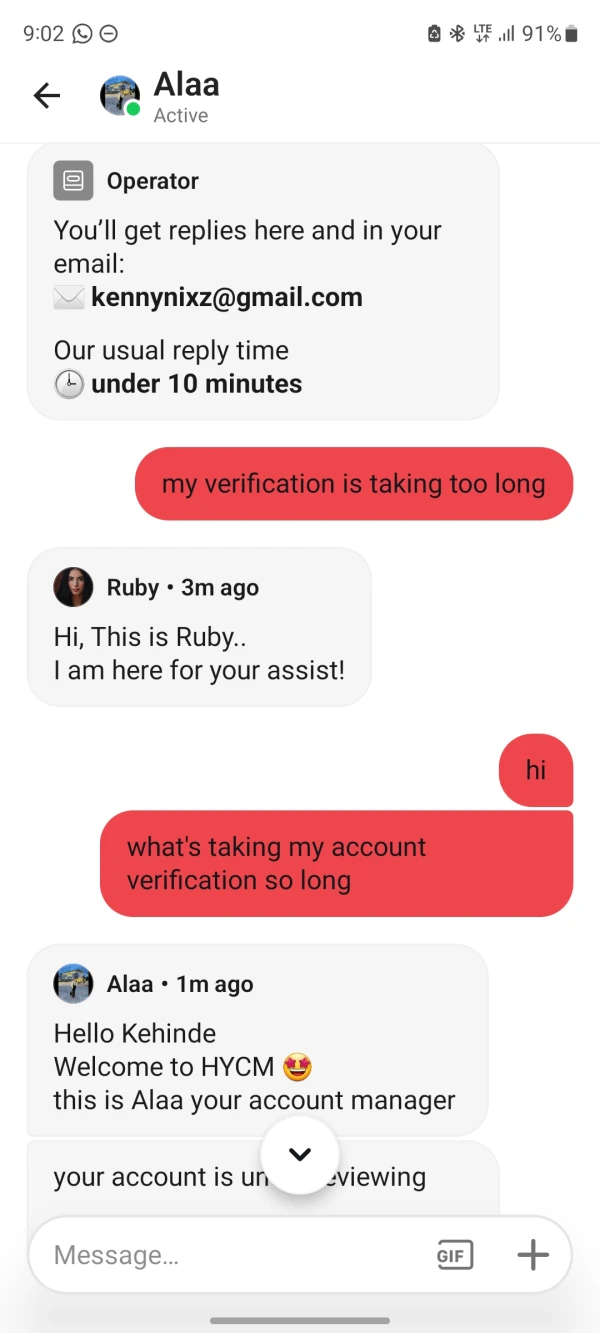This screenshot has width=600, height=1333.
Task: Tap the battery indicator in status bar
Action: (571, 34)
